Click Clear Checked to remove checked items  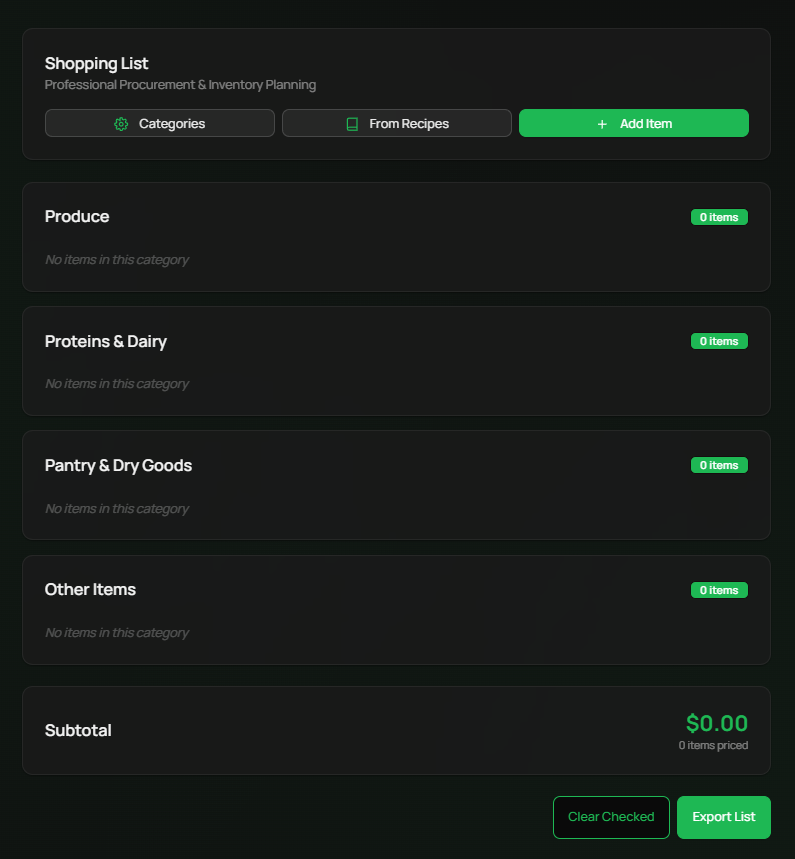coord(611,817)
